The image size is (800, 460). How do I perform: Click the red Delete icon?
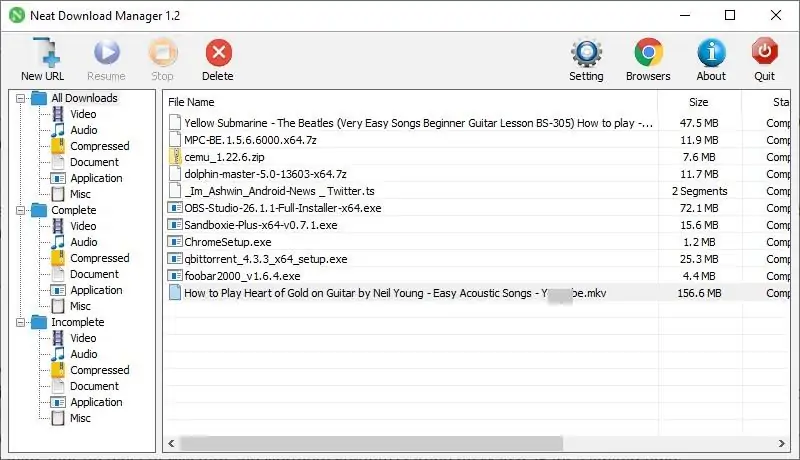(219, 53)
